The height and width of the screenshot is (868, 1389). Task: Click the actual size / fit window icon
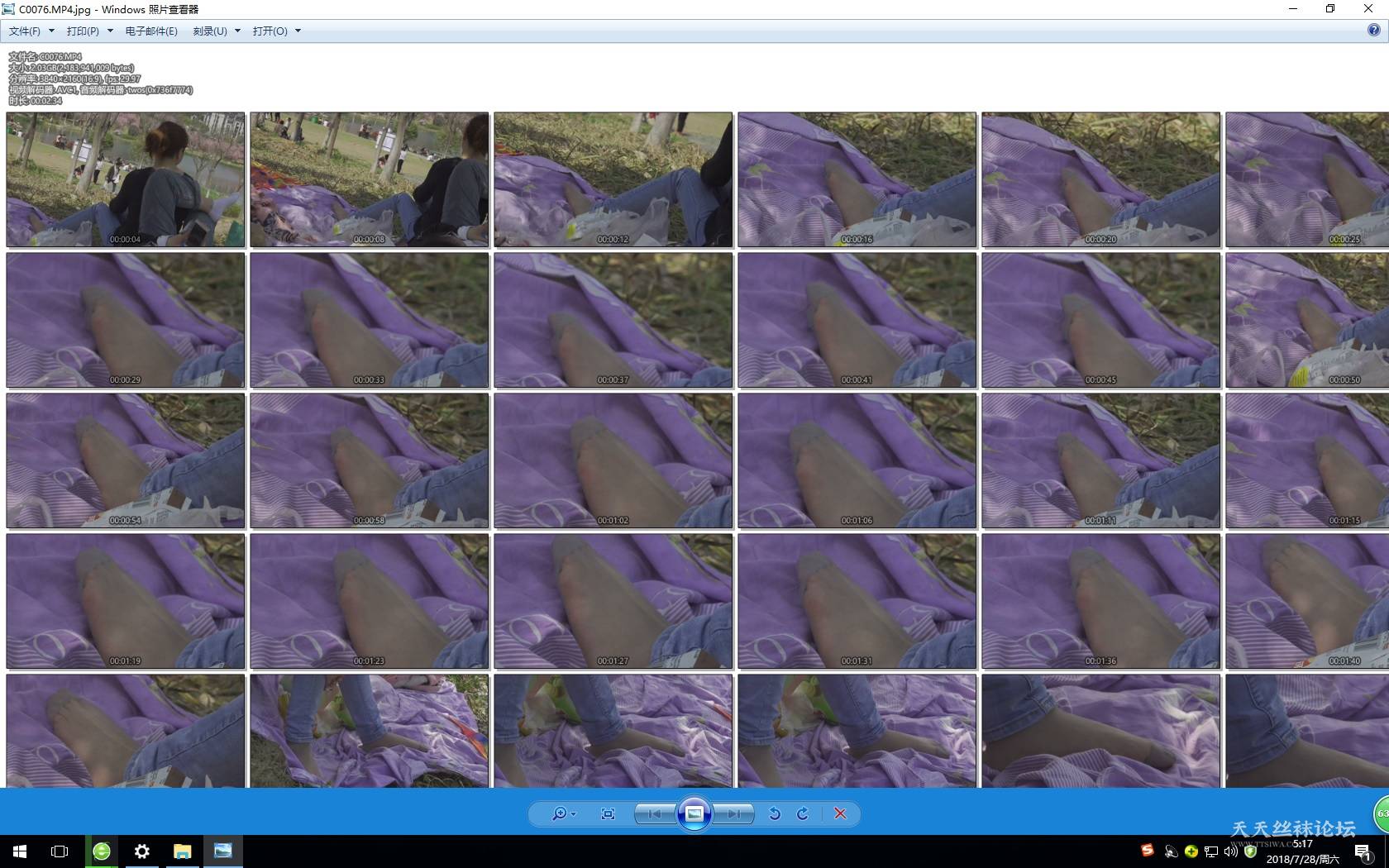[608, 814]
